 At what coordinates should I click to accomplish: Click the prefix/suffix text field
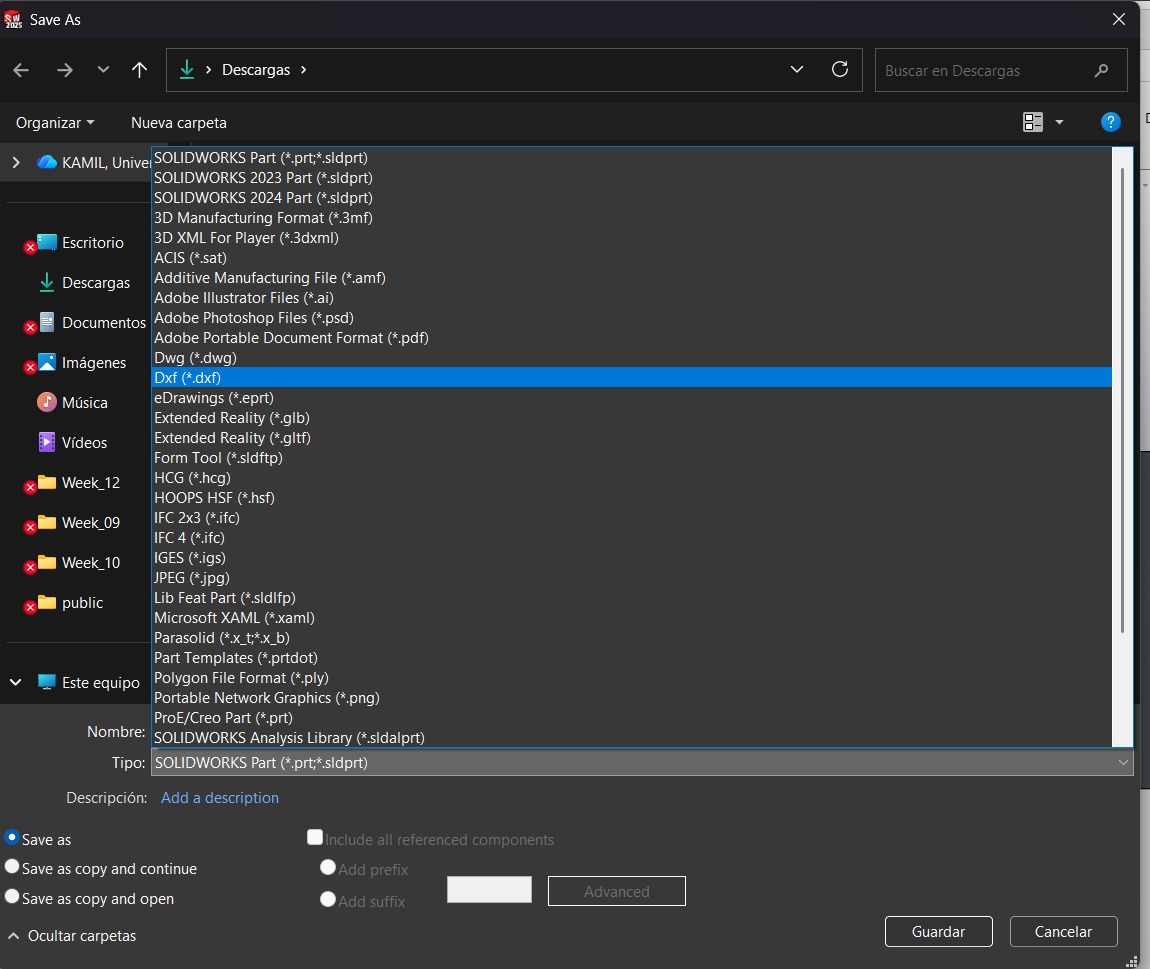(x=489, y=890)
